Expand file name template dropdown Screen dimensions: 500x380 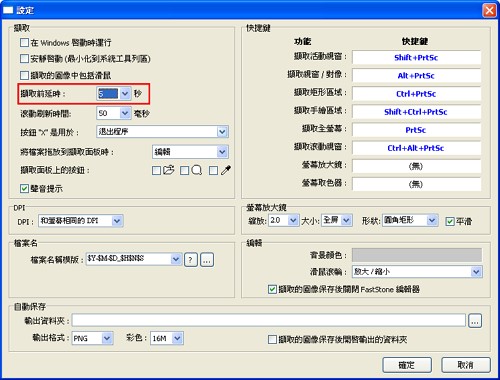(176, 259)
